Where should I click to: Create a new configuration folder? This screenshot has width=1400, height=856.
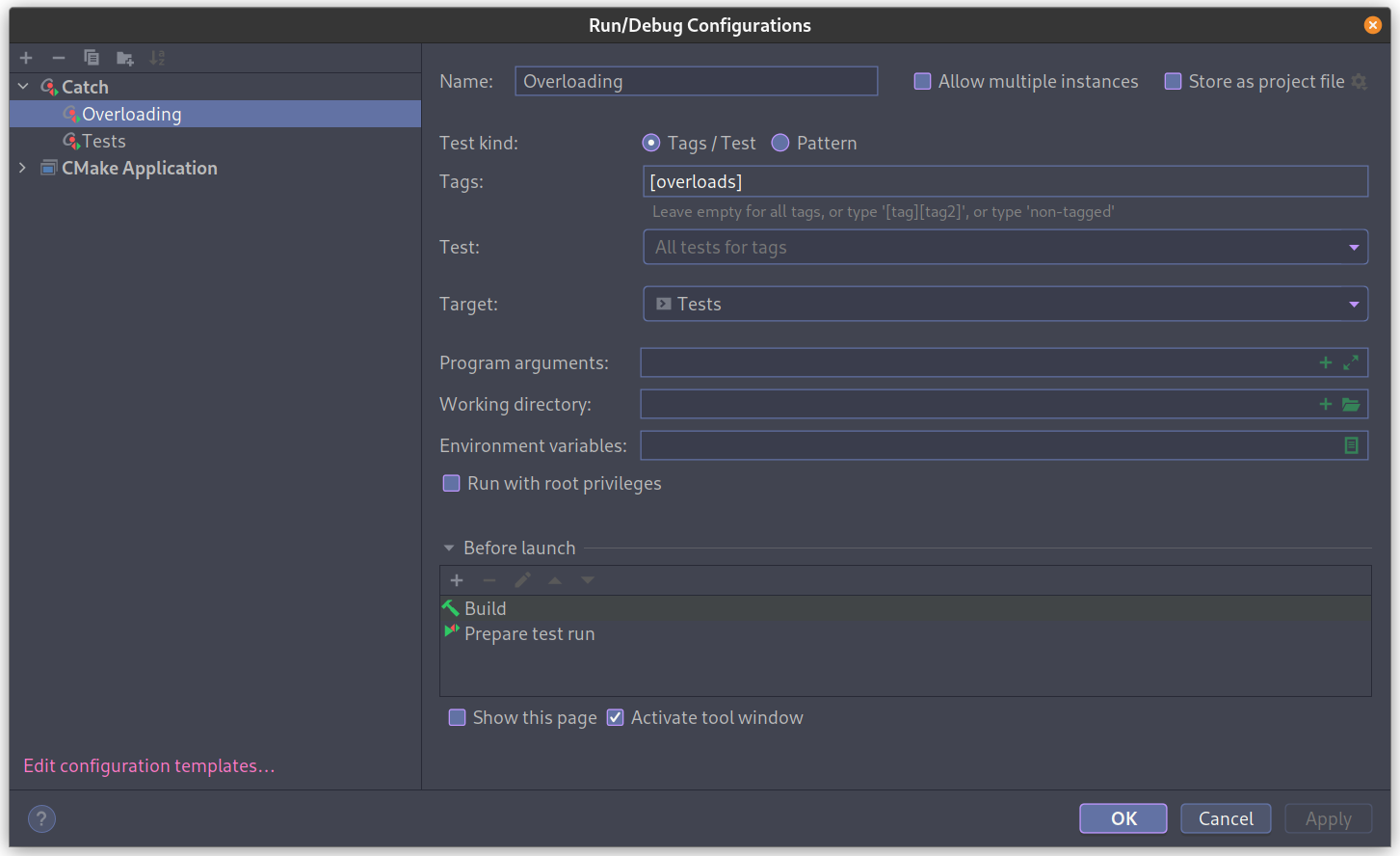[x=124, y=58]
